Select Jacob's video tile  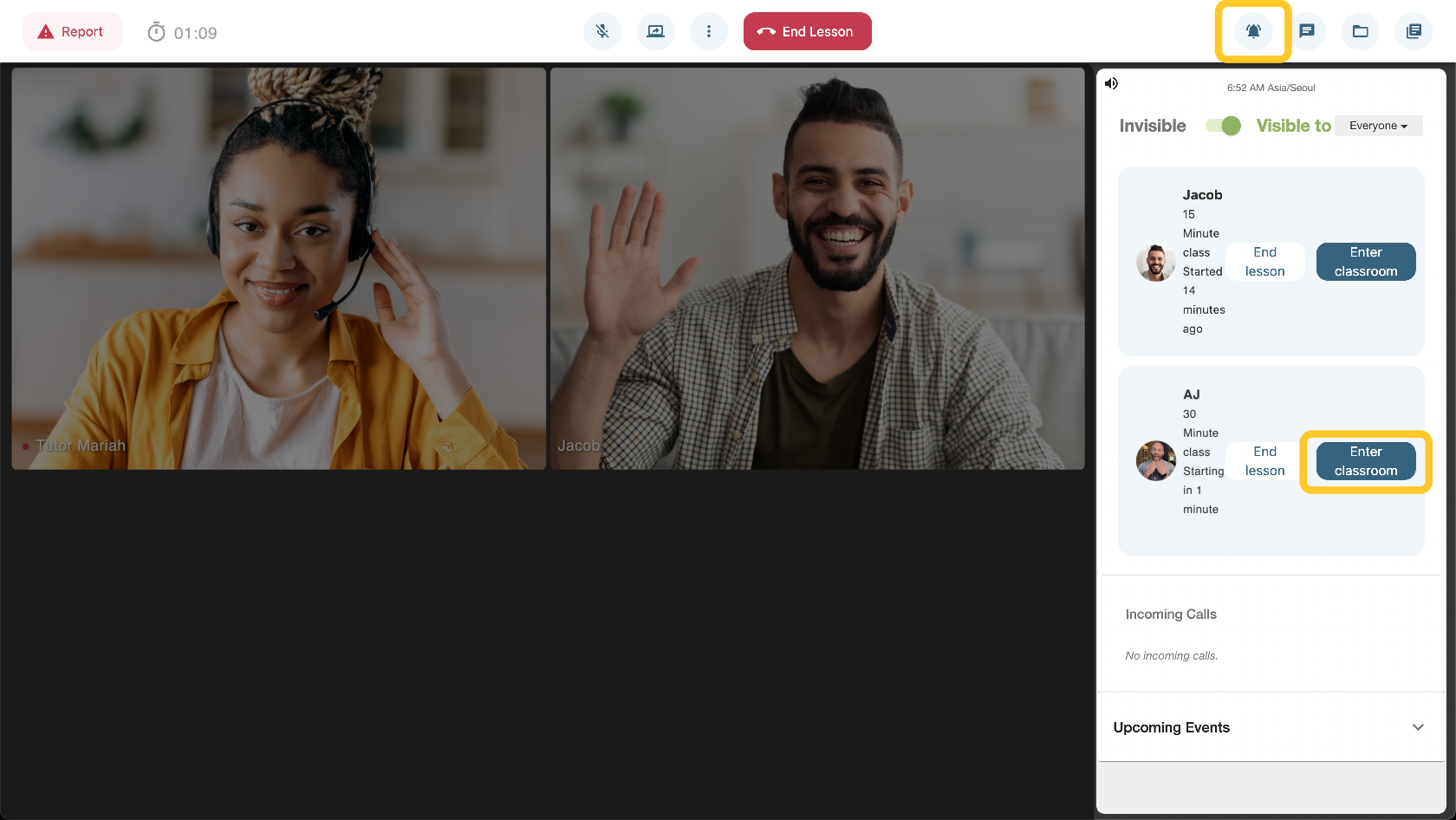tap(817, 269)
